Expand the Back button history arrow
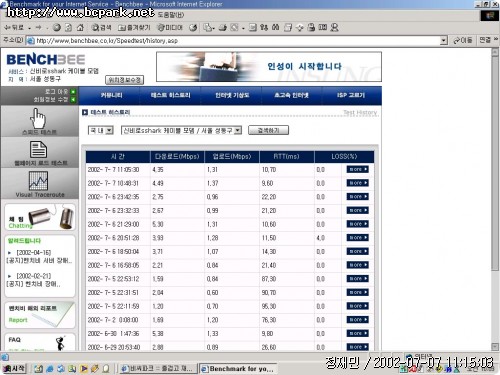Image resolution: width=500 pixels, height=375 pixels. click(30, 28)
